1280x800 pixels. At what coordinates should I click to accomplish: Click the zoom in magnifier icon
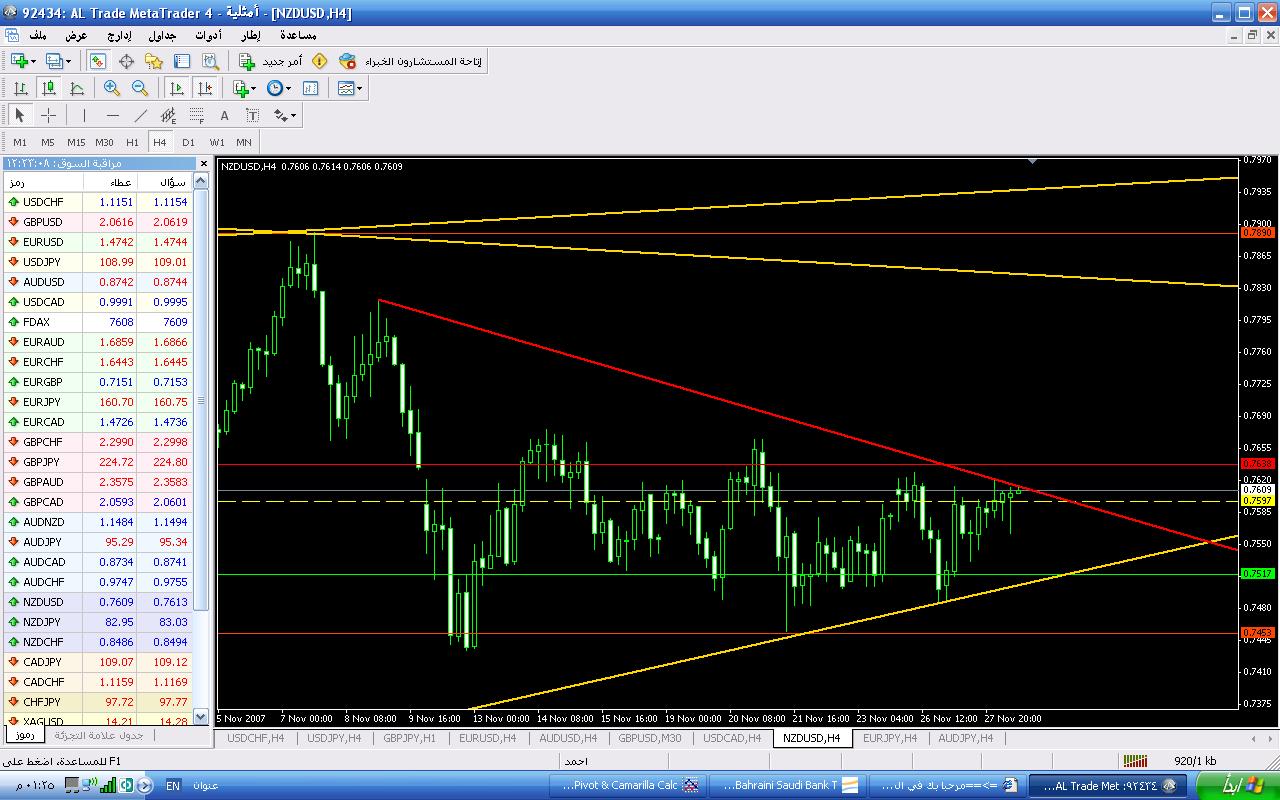pyautogui.click(x=112, y=88)
